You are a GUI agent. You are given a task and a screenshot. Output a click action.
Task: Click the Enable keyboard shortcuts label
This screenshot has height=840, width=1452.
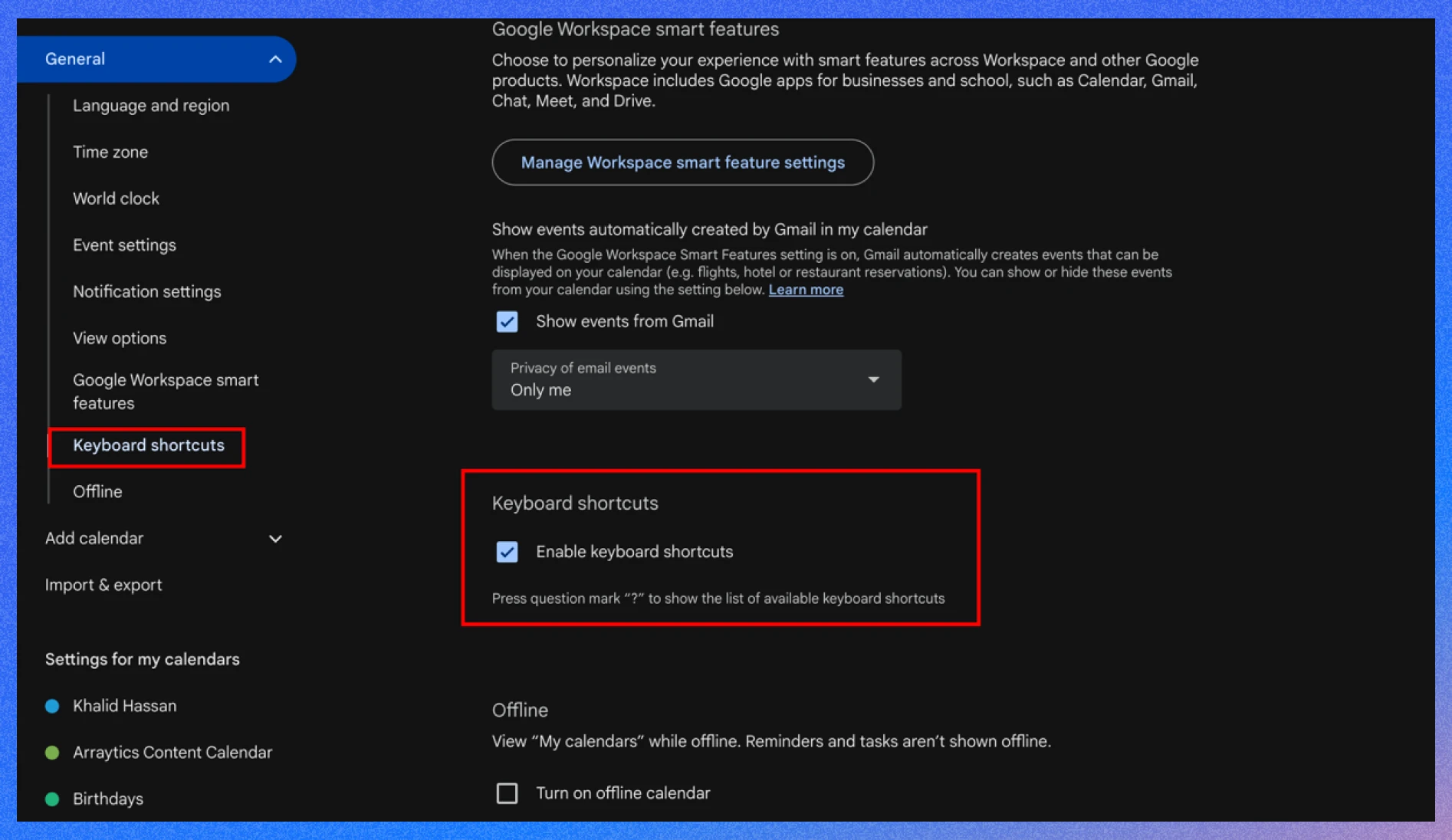click(634, 552)
